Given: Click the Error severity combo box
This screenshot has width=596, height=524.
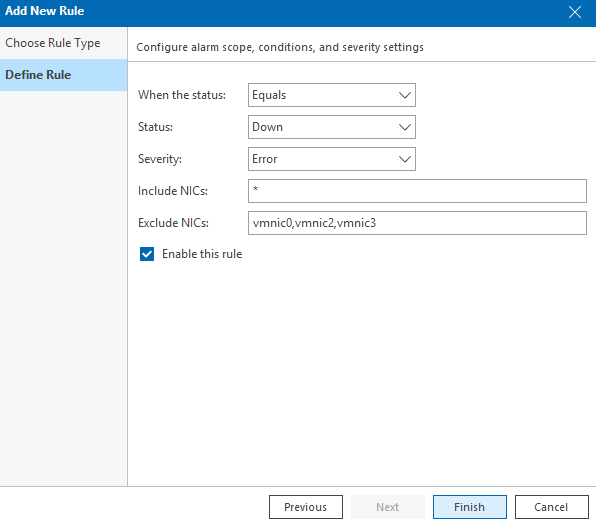Looking at the screenshot, I should tap(331, 159).
